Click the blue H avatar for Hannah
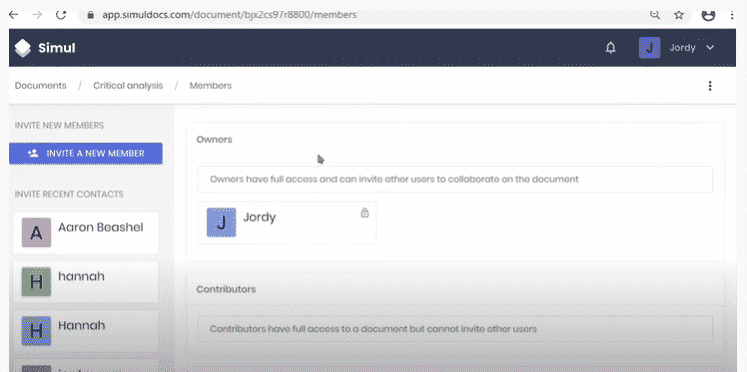Screen dimensions: 747x372 36,331
